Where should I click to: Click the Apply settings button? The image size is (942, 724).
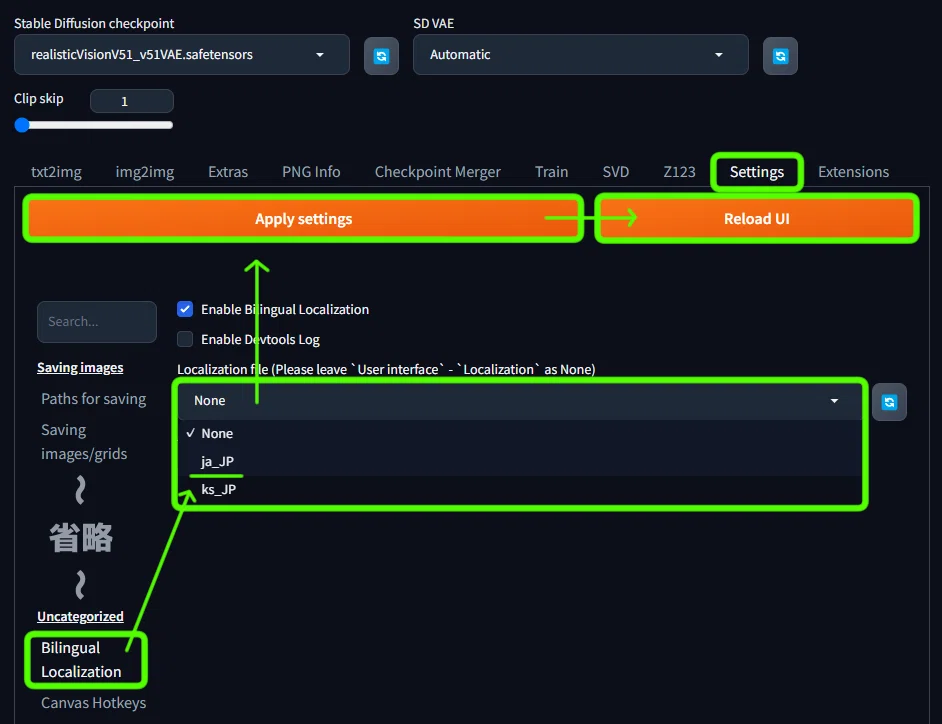tap(303, 219)
